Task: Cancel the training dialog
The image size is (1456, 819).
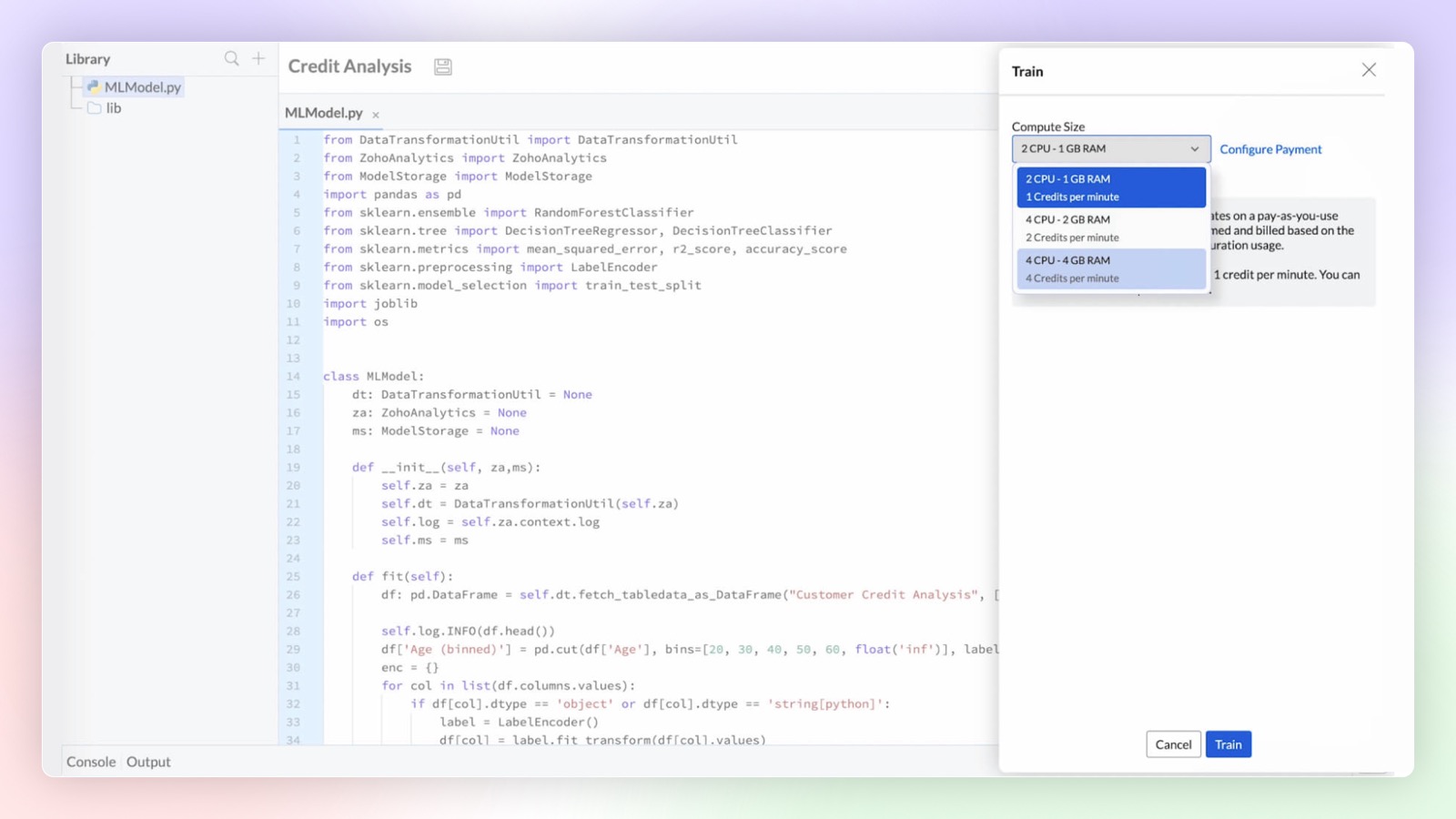Action: point(1173,744)
